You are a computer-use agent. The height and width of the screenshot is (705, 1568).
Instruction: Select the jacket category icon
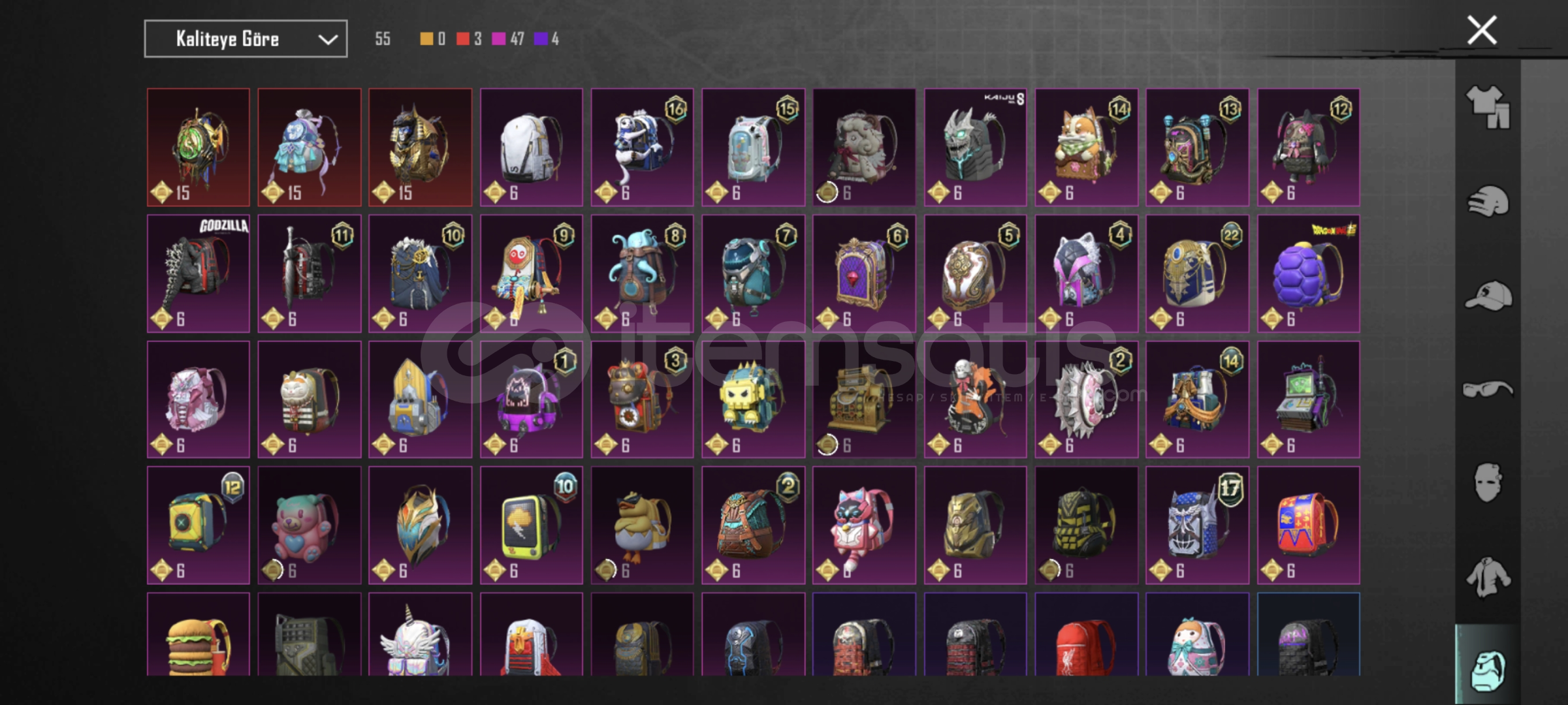[x=1488, y=577]
